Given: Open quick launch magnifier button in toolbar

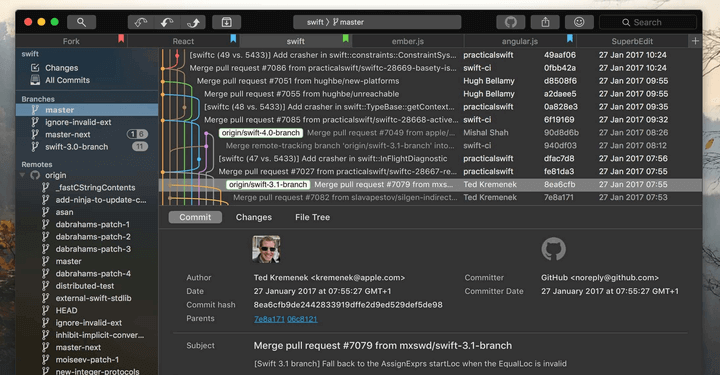Looking at the screenshot, I should (x=81, y=22).
